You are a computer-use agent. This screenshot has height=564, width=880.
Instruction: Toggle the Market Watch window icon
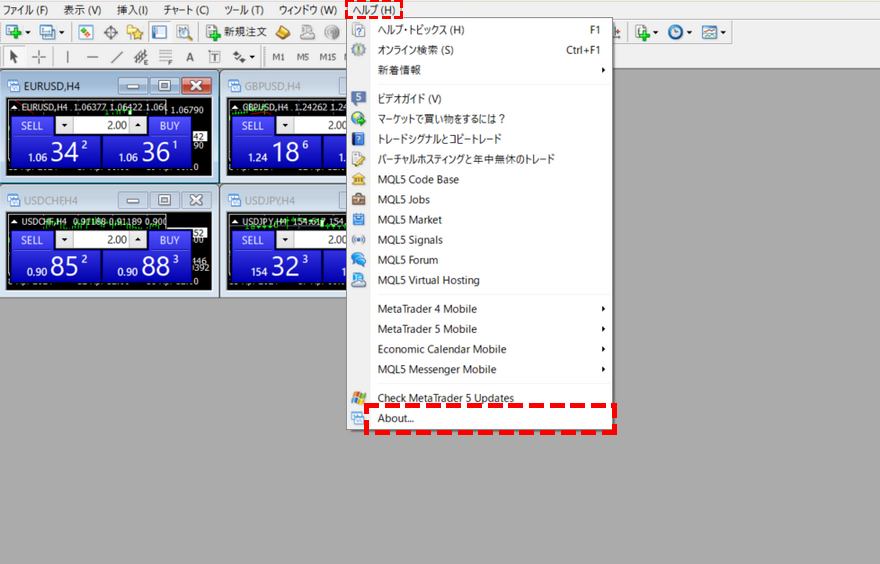(85, 32)
